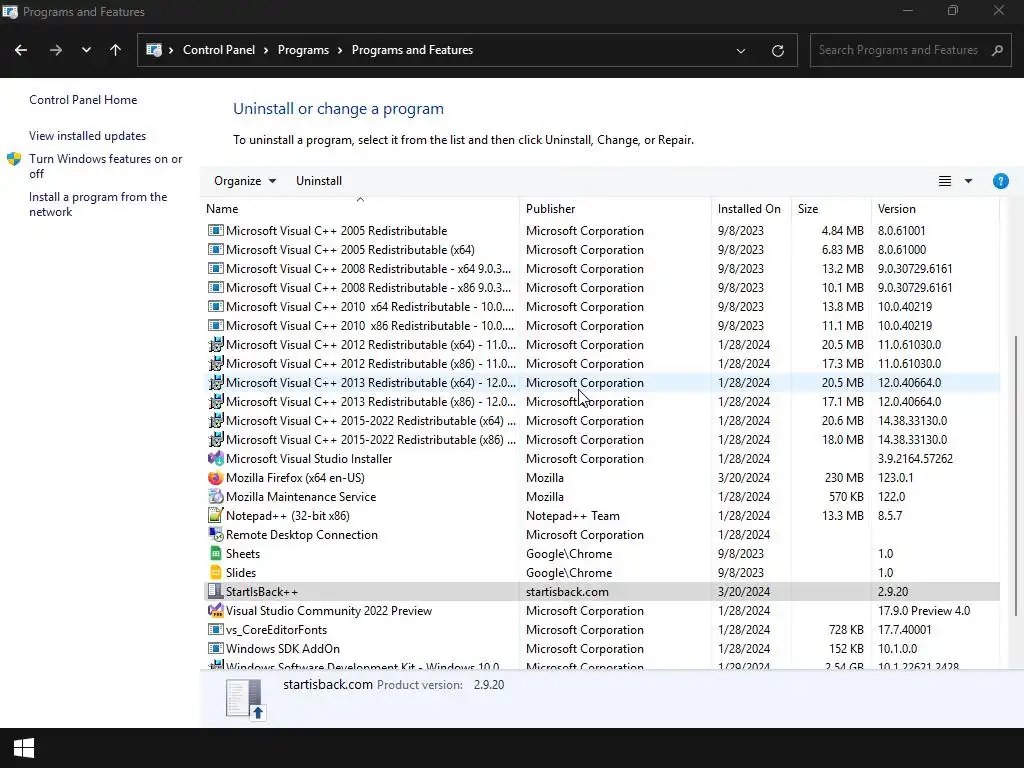The width and height of the screenshot is (1024, 768).
Task: Click the yellow Slides icon
Action: click(215, 572)
